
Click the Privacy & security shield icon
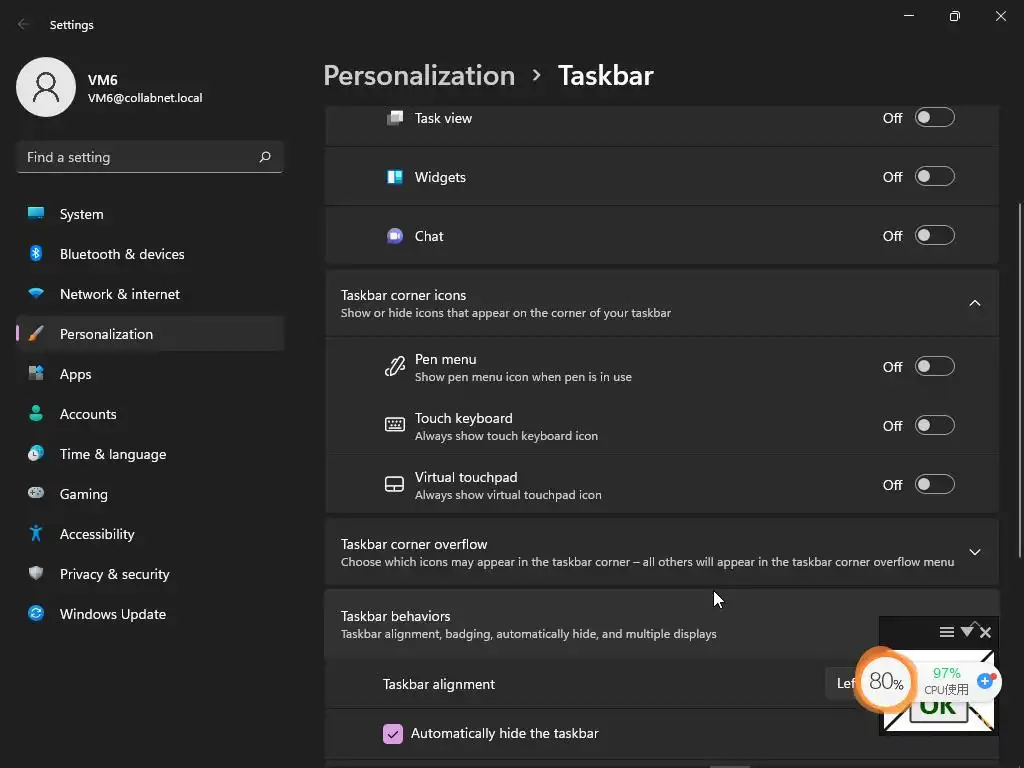[x=36, y=574]
